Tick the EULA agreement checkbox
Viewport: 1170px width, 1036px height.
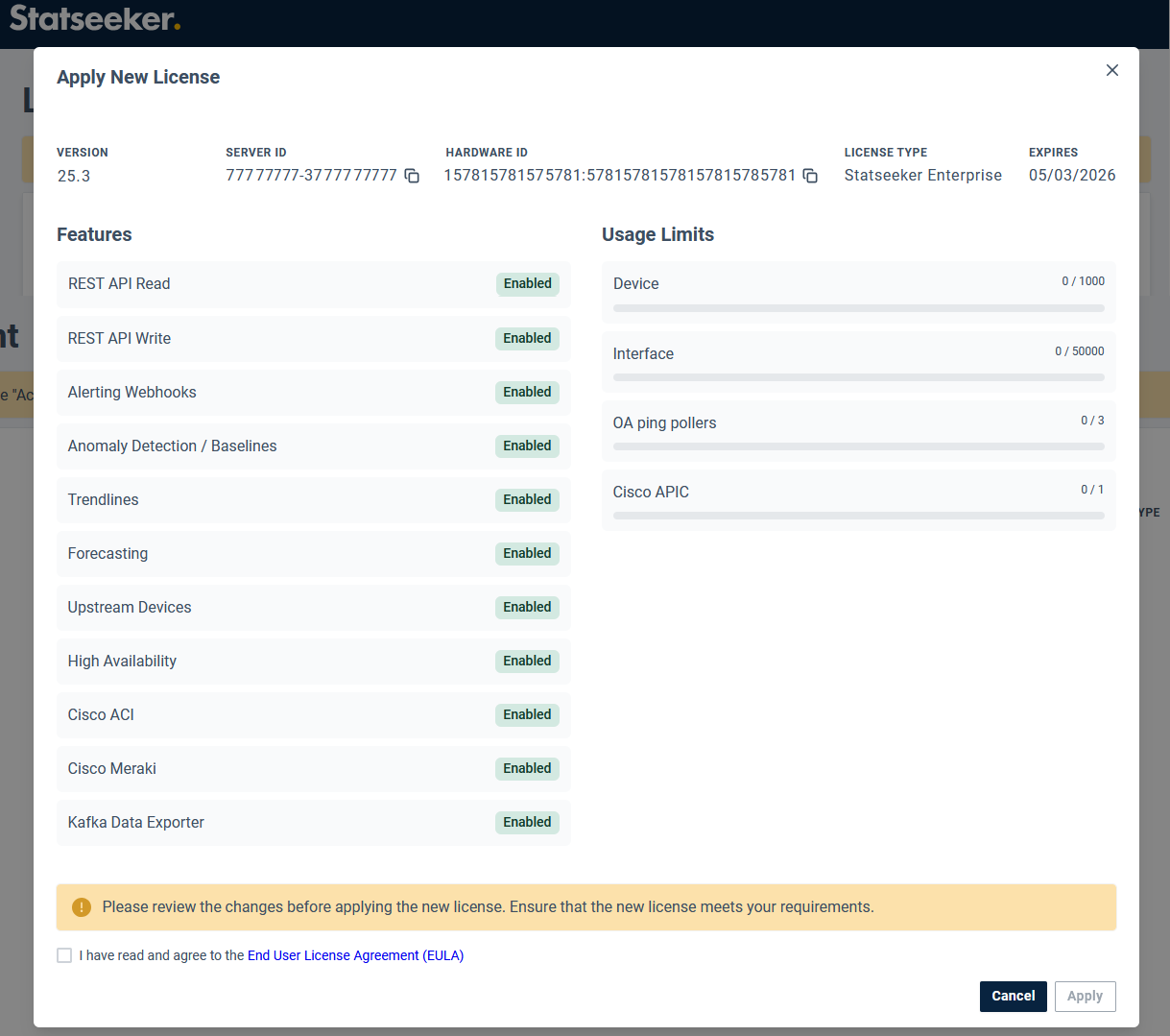point(64,955)
